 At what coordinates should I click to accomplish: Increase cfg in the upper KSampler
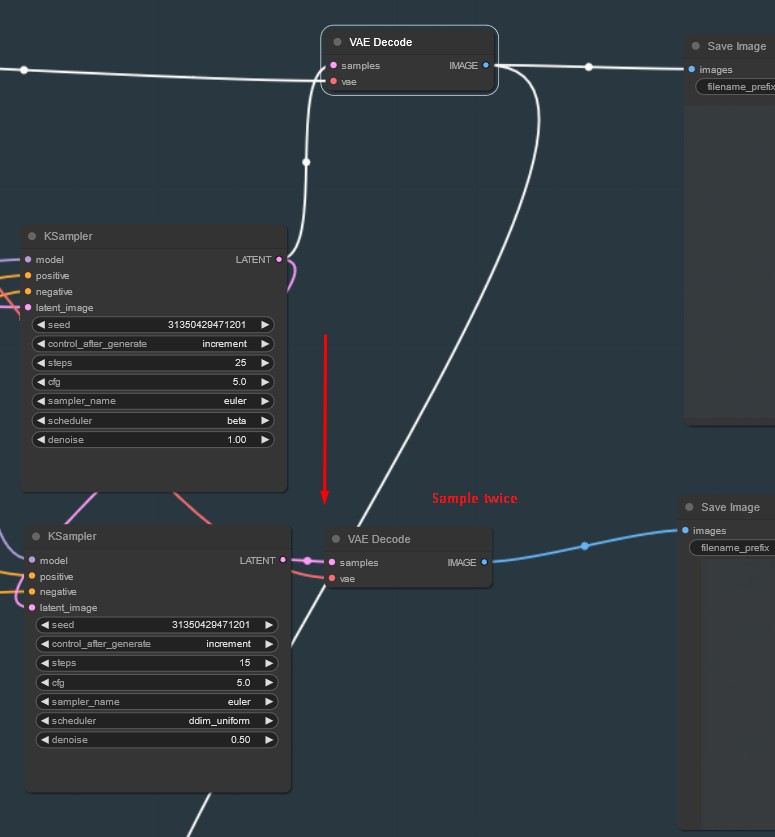(x=265, y=382)
